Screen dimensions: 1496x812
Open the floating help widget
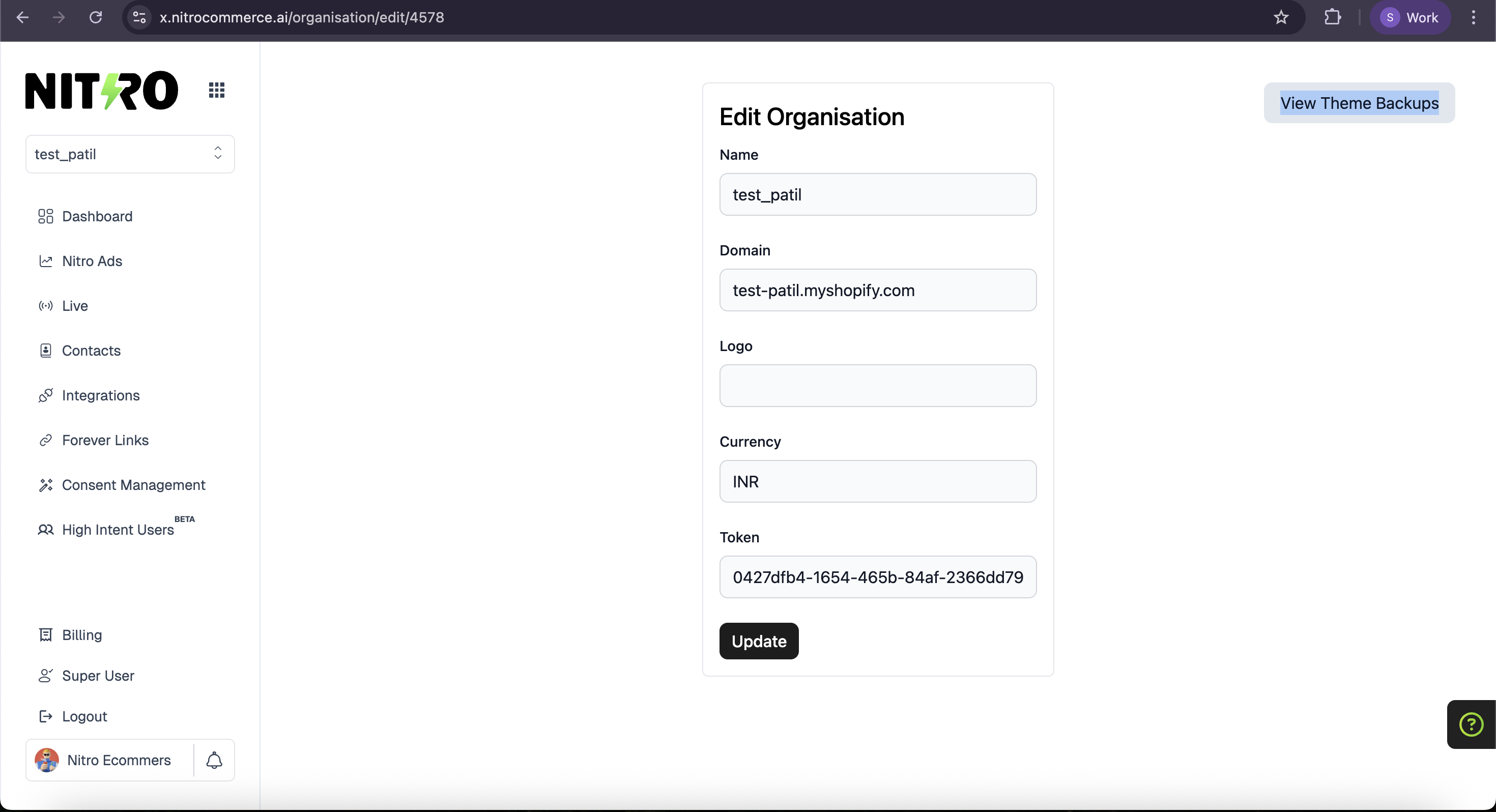tap(1471, 723)
